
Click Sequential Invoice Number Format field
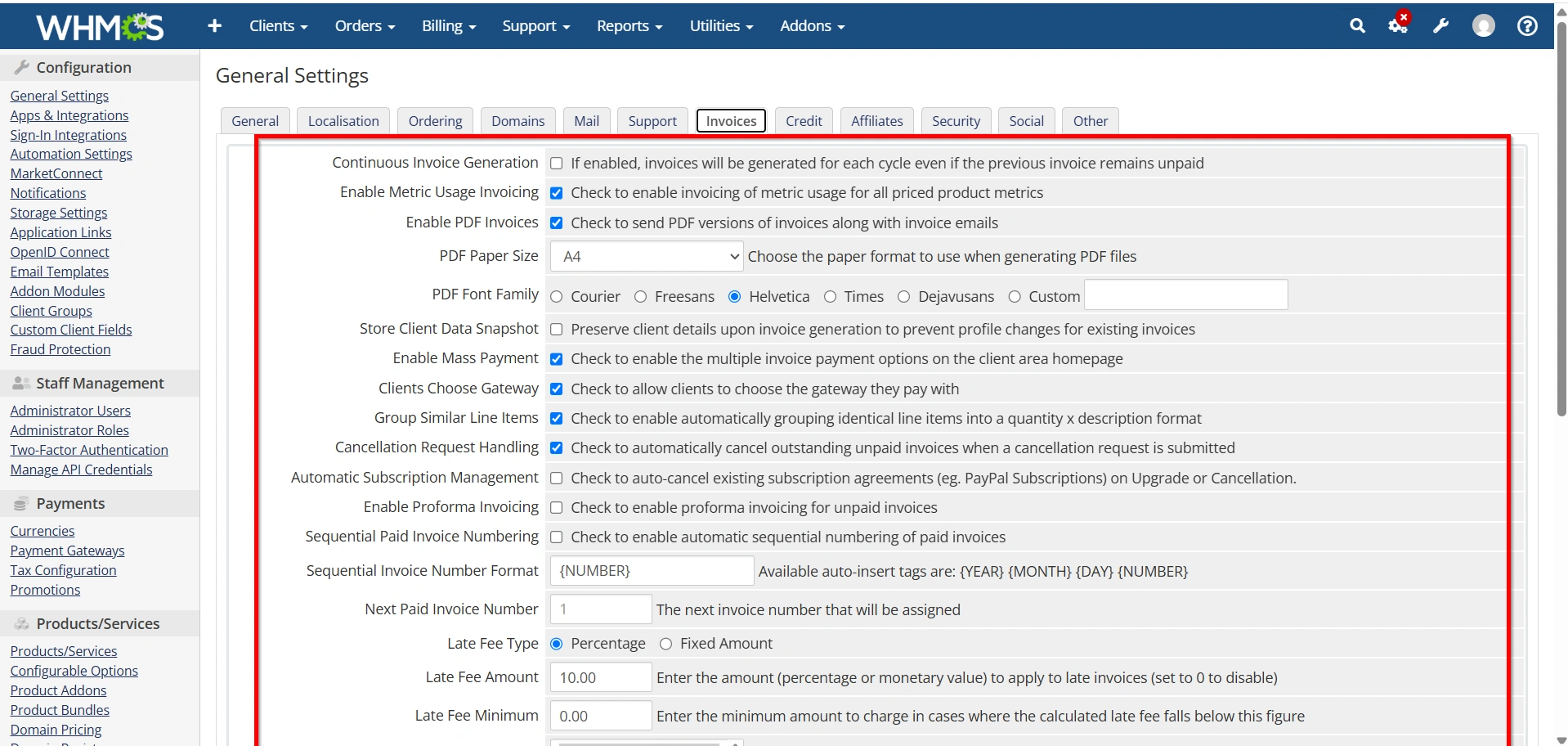[652, 571]
